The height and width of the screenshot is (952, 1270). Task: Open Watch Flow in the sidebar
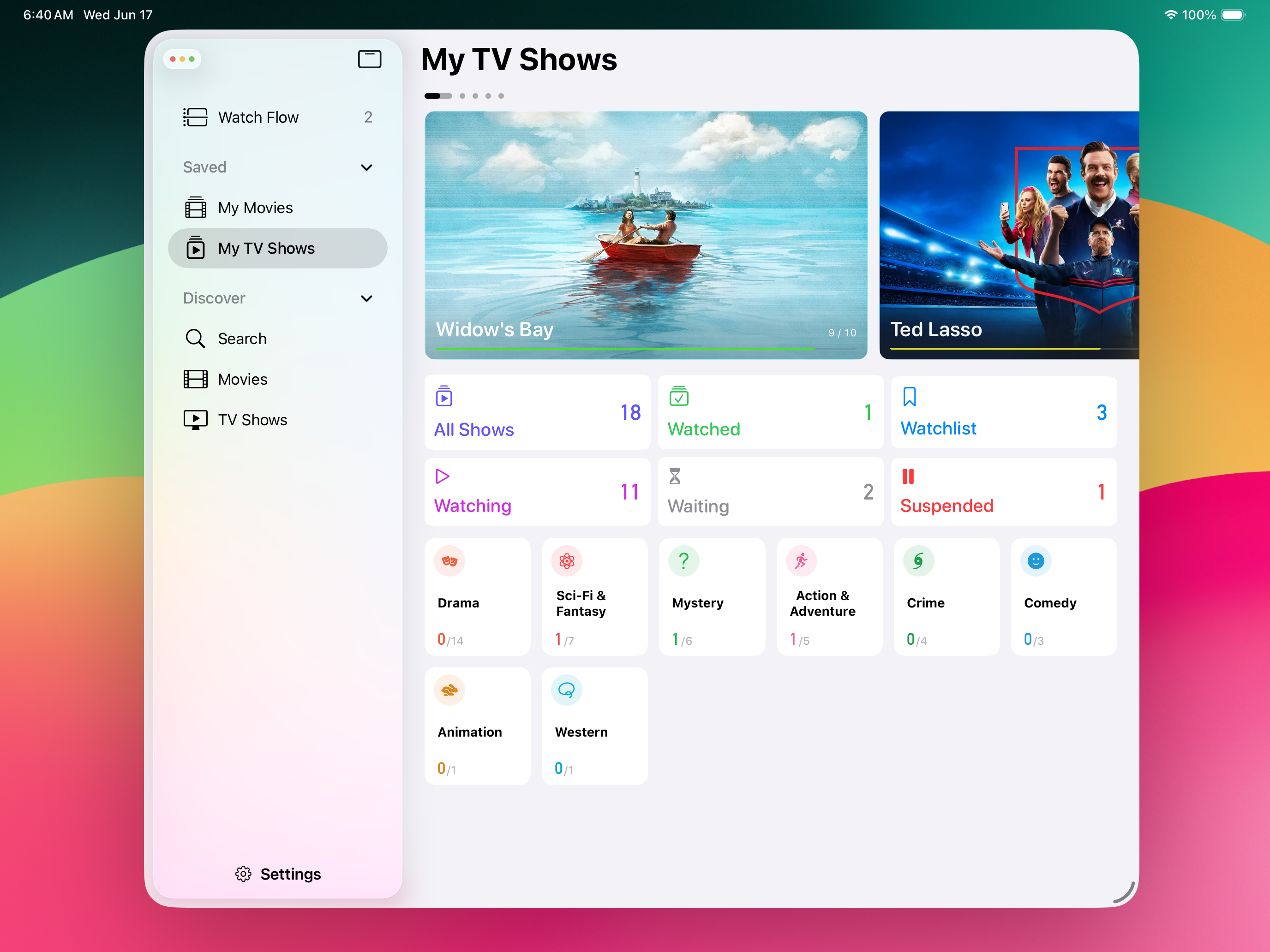pos(278,117)
